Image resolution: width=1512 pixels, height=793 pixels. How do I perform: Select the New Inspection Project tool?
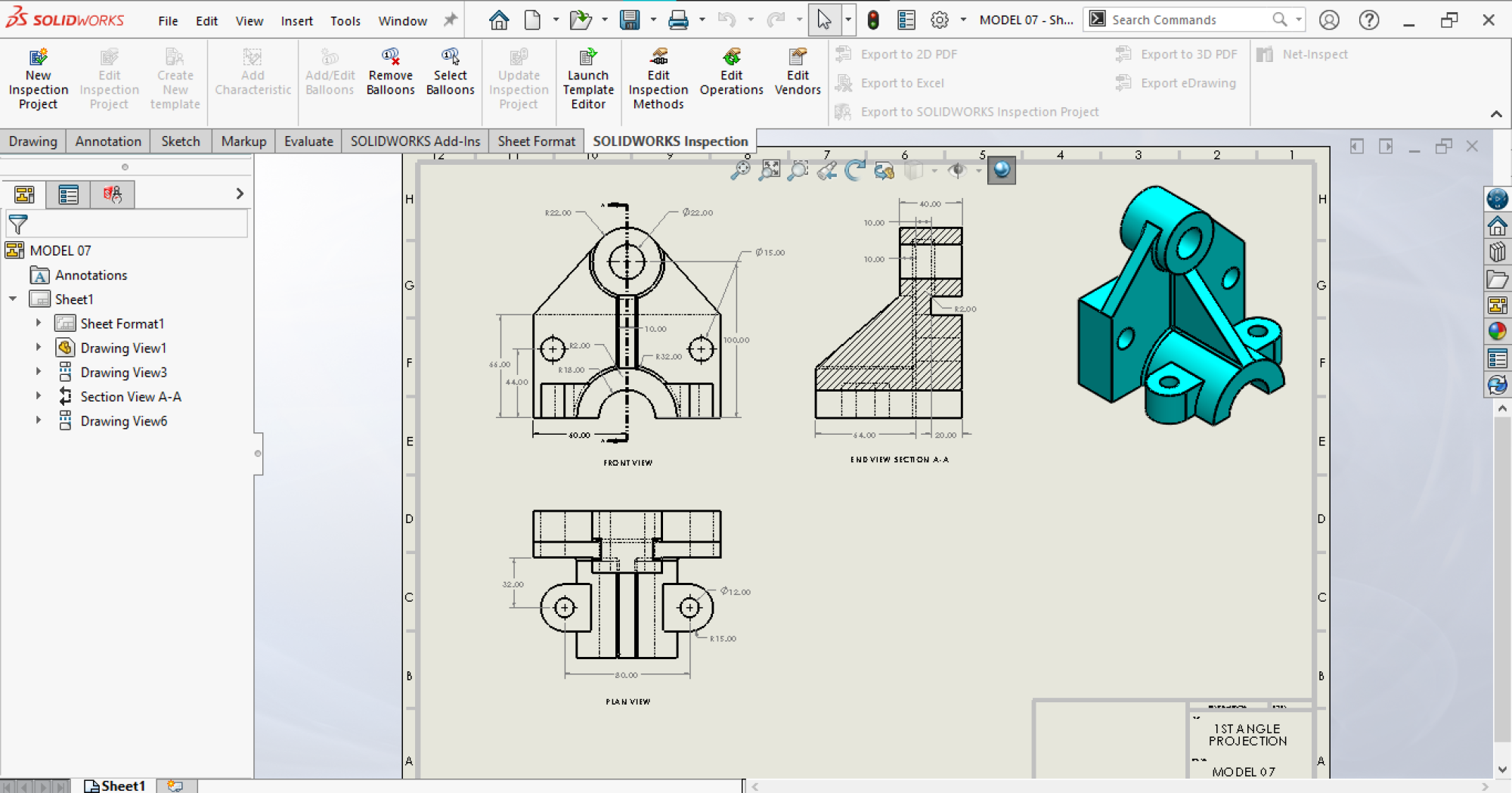click(x=38, y=78)
